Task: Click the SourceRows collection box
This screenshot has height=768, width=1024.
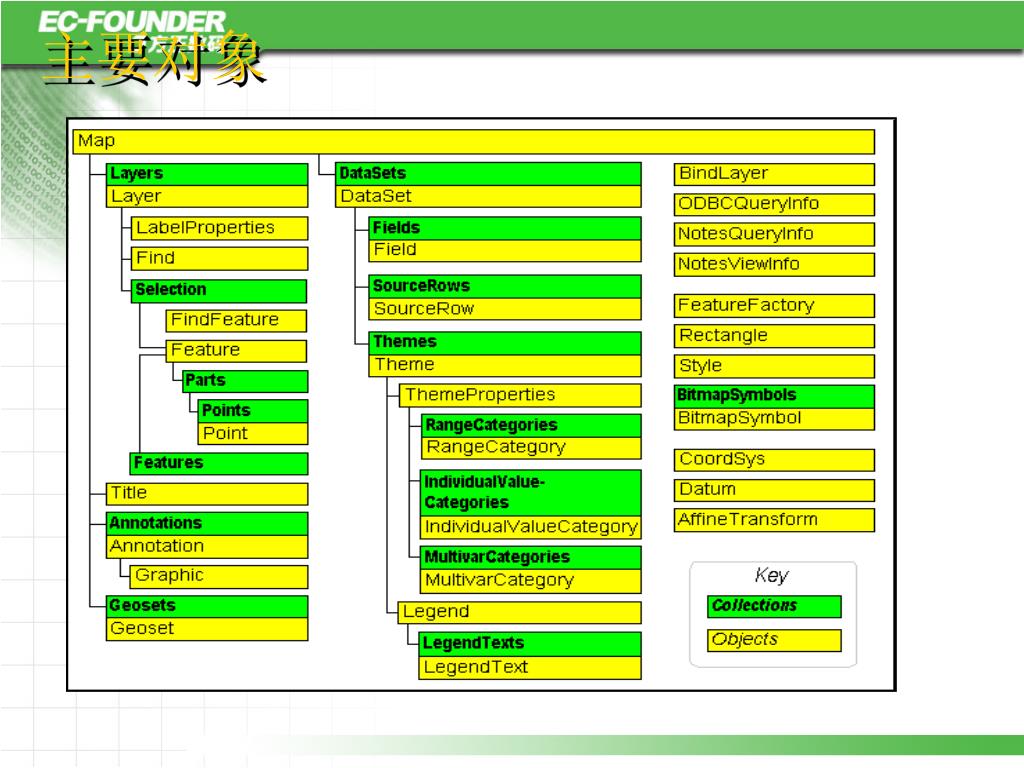Action: pos(505,287)
